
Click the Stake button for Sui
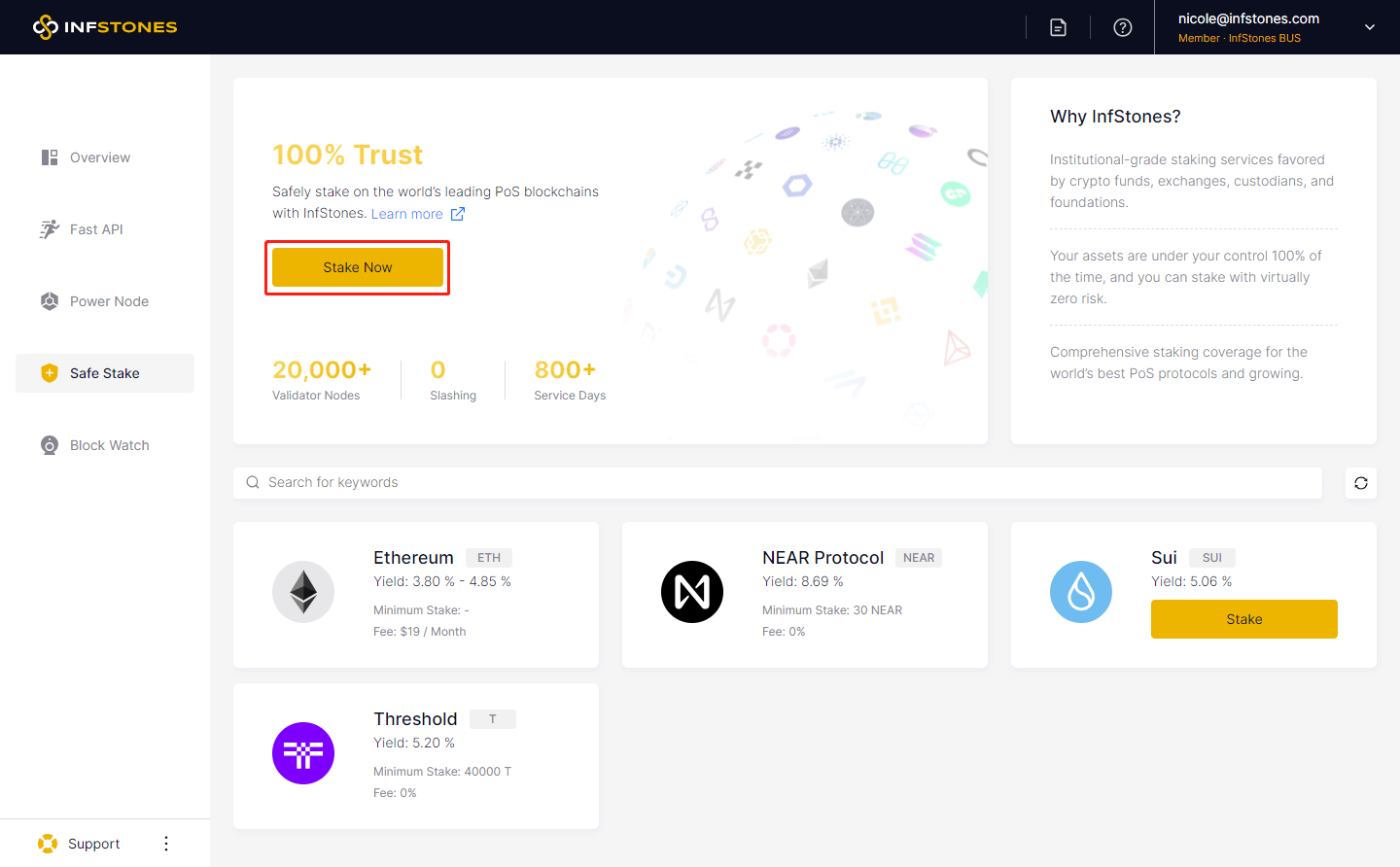pyautogui.click(x=1244, y=619)
